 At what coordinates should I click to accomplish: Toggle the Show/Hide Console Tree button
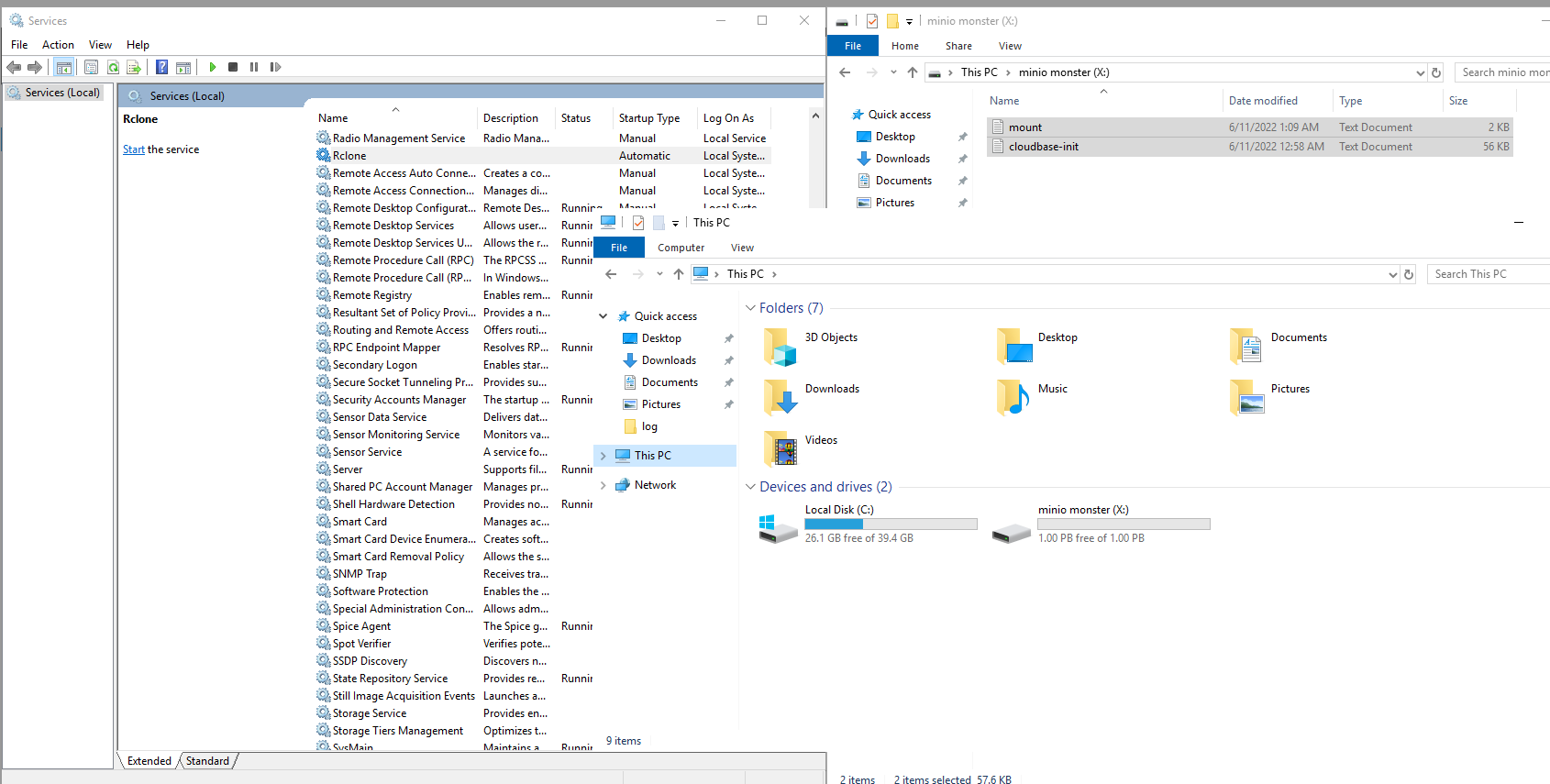[x=64, y=67]
